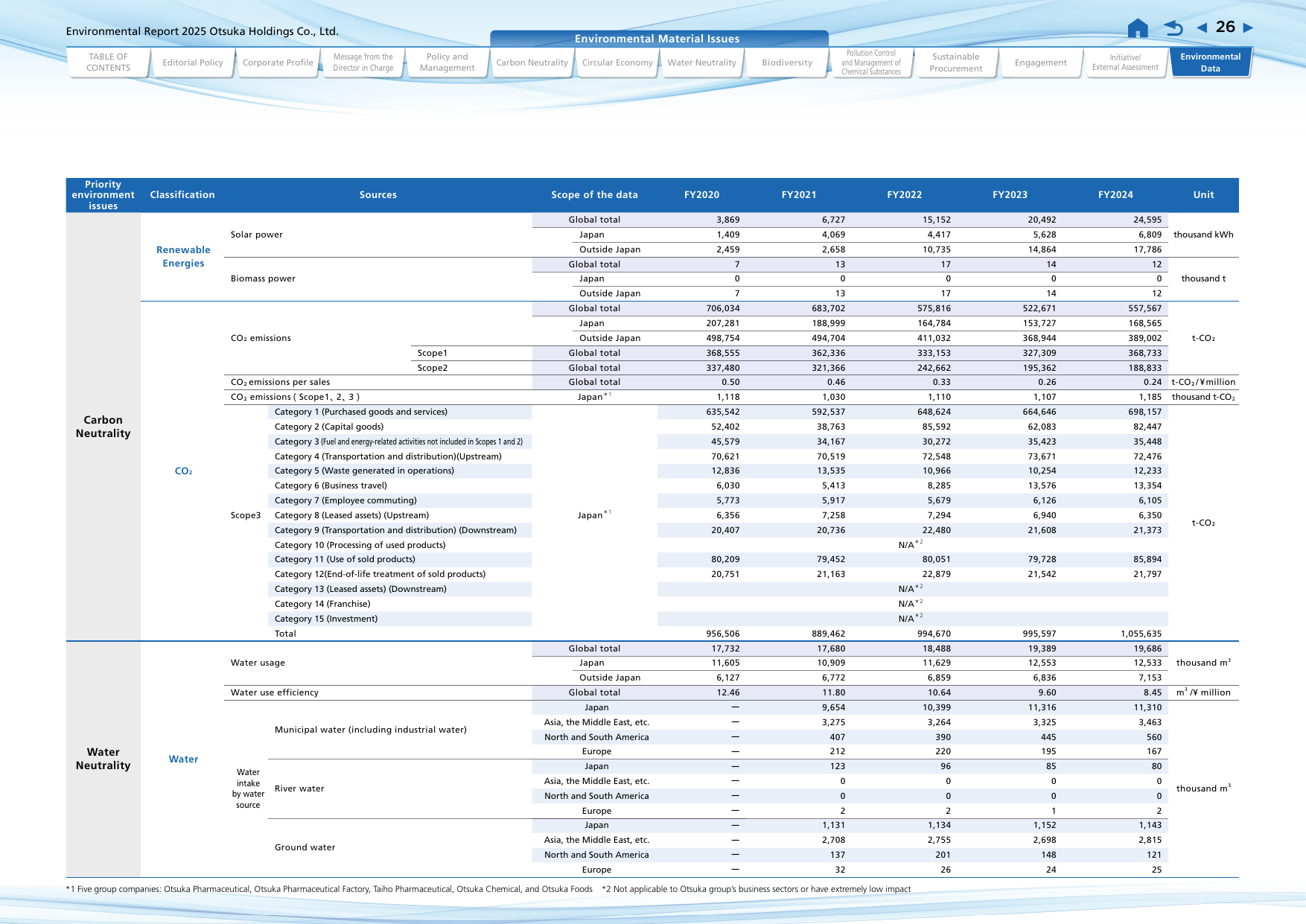This screenshot has height=924, width=1306.
Task: Click the CO₂ emissions per sales row
Action: [x=280, y=382]
